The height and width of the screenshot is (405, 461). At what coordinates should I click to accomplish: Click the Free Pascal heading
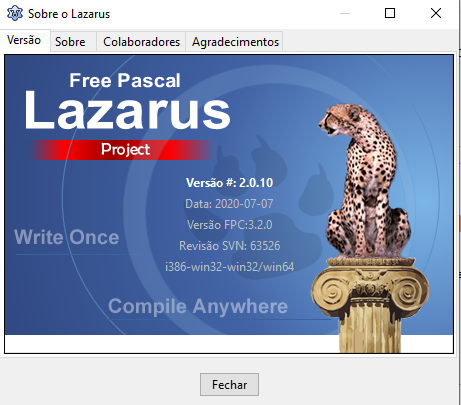point(125,80)
